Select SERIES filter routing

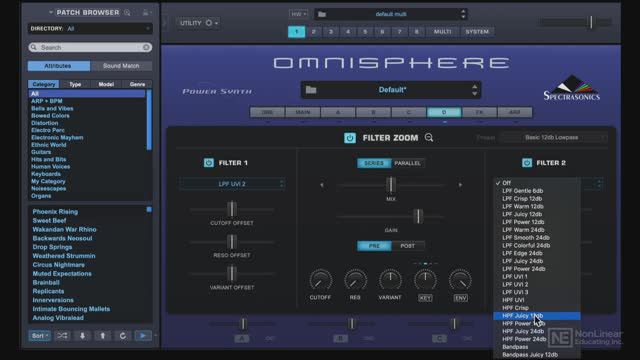(x=374, y=163)
